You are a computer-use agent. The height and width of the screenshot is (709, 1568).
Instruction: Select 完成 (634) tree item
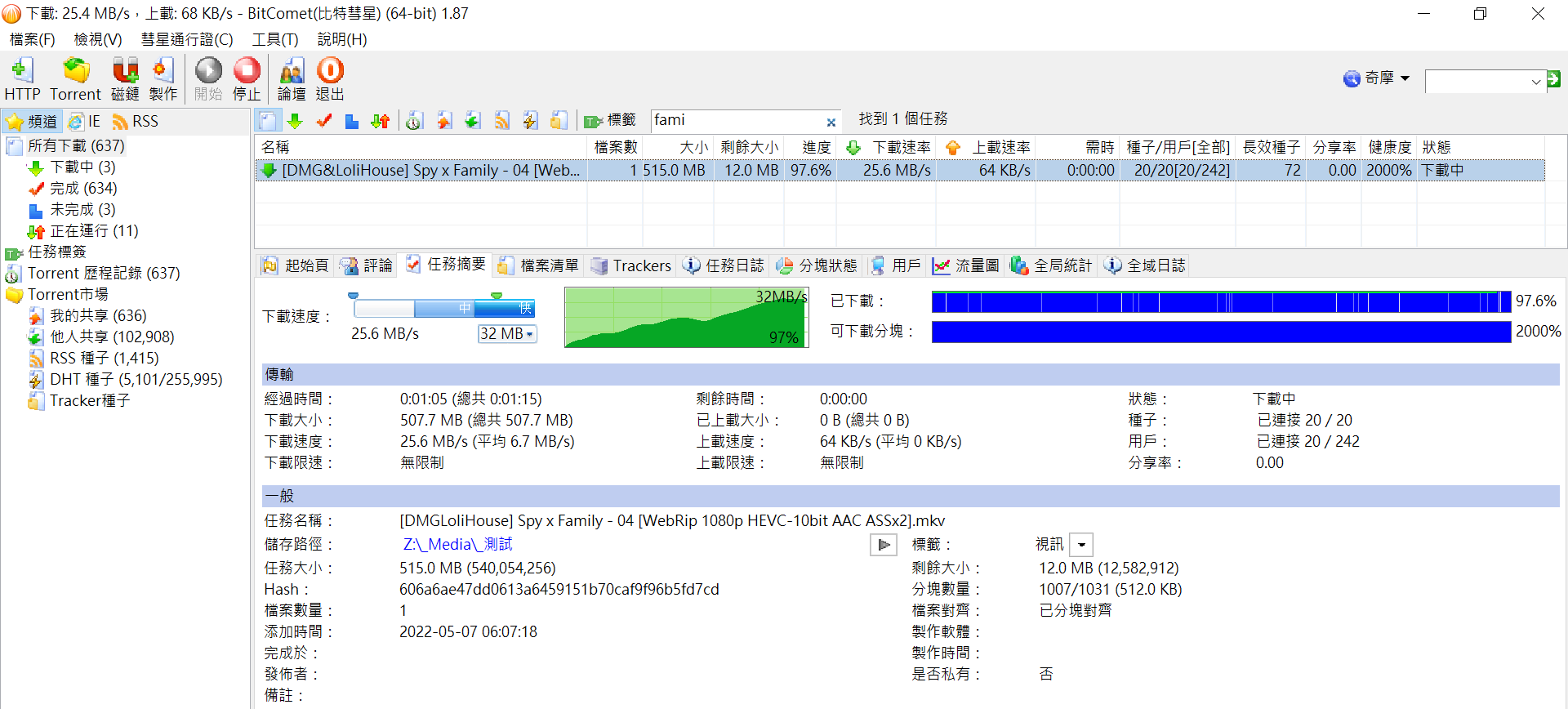point(83,188)
